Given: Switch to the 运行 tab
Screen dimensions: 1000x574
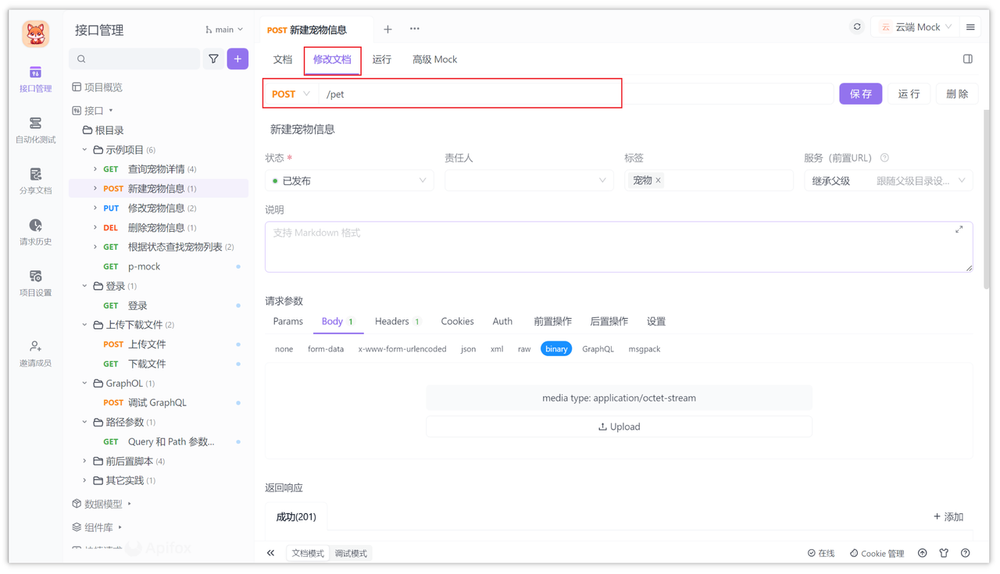Looking at the screenshot, I should pos(382,59).
